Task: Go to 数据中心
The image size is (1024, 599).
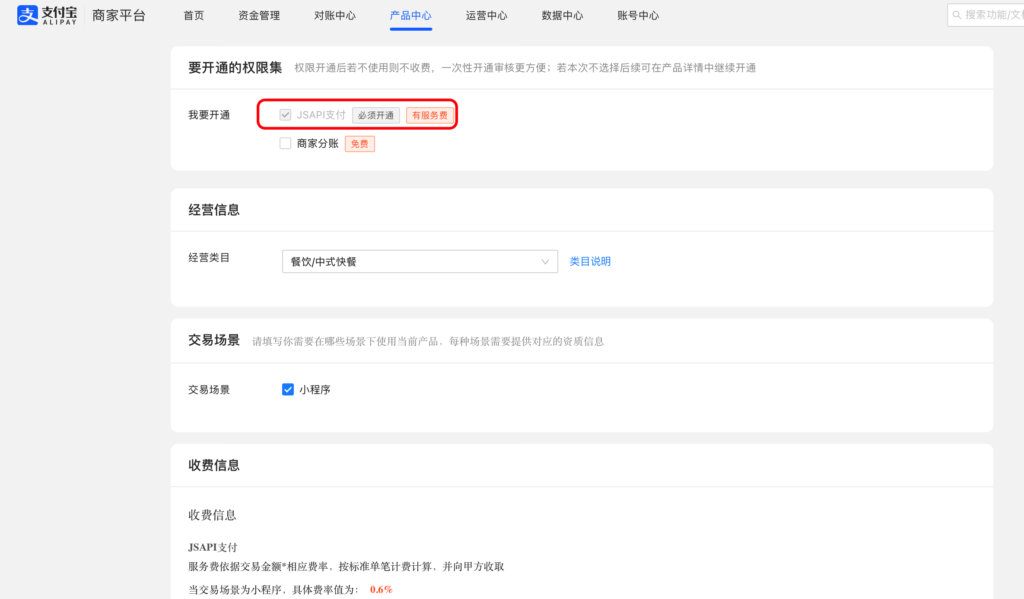Action: (562, 15)
